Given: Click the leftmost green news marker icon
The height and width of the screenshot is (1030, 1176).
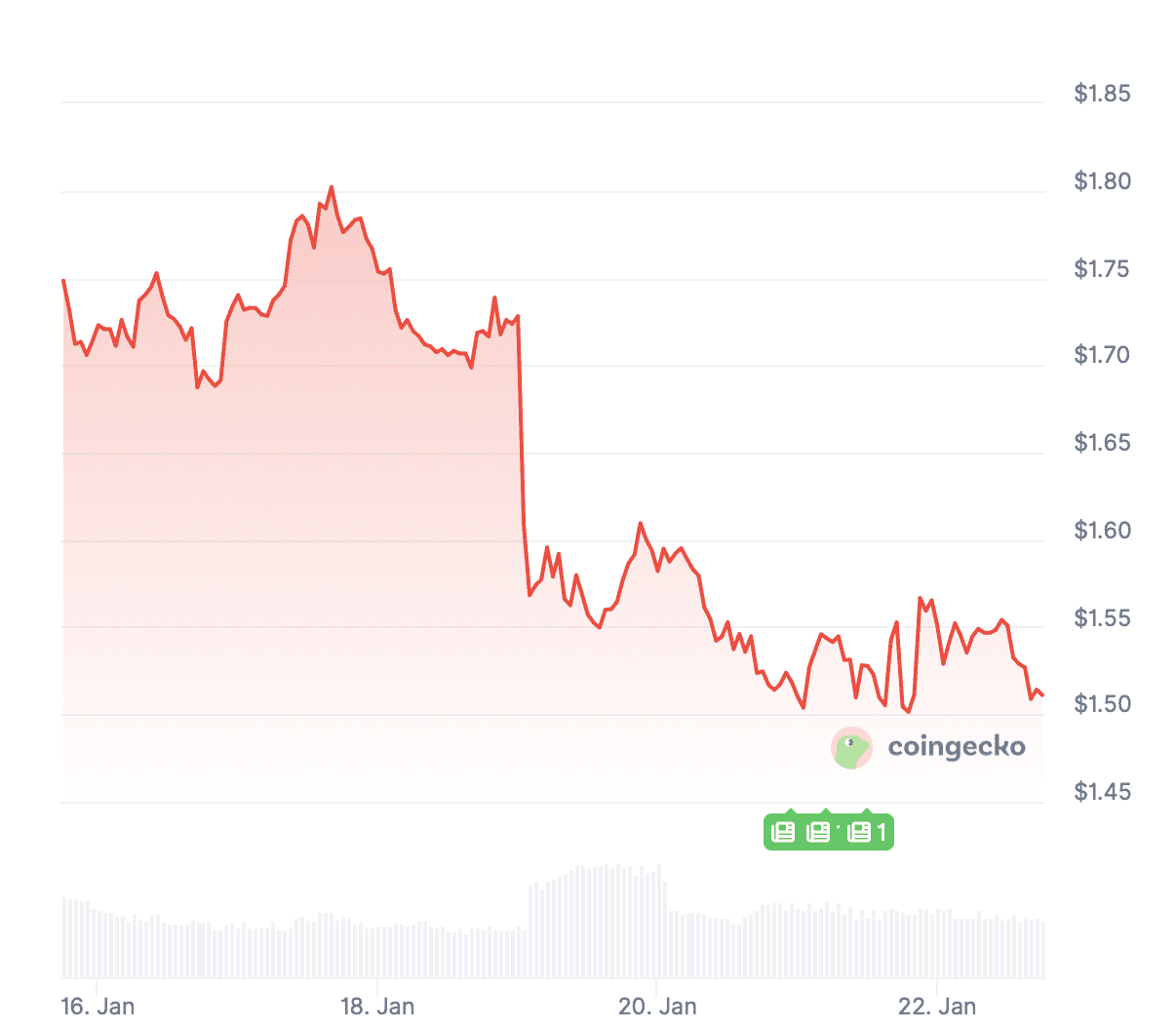Looking at the screenshot, I should click(784, 832).
